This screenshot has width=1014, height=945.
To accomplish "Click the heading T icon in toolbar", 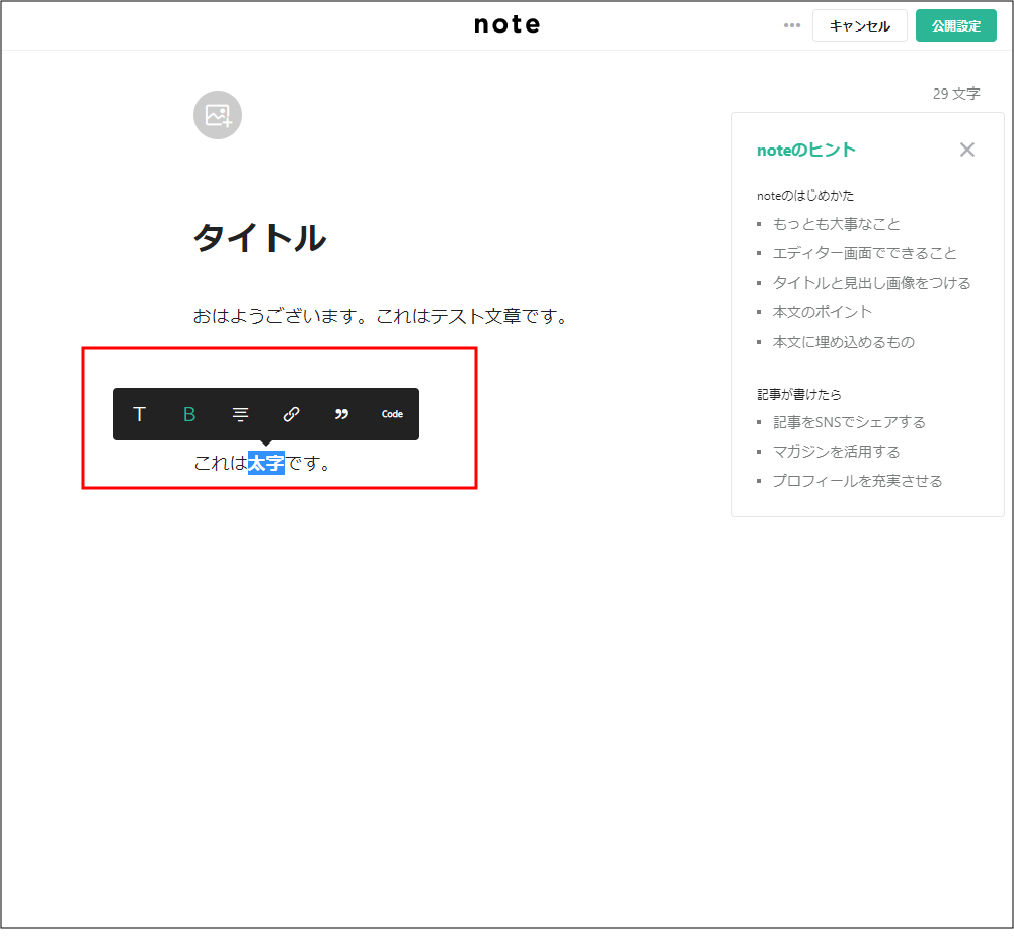I will click(139, 414).
